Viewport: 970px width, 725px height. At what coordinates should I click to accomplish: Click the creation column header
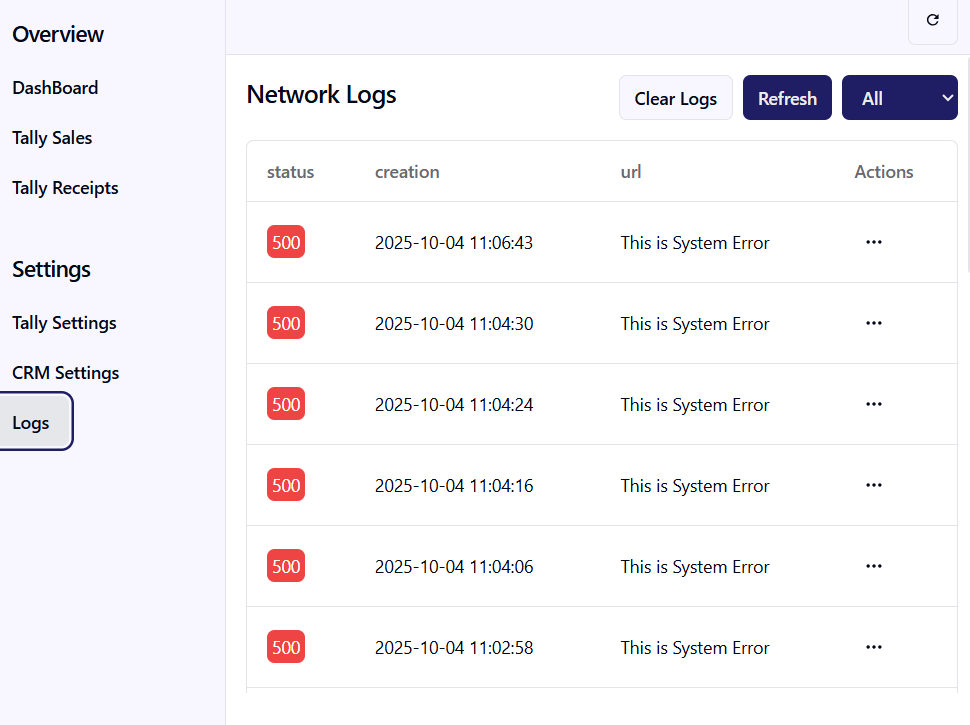[x=407, y=172]
